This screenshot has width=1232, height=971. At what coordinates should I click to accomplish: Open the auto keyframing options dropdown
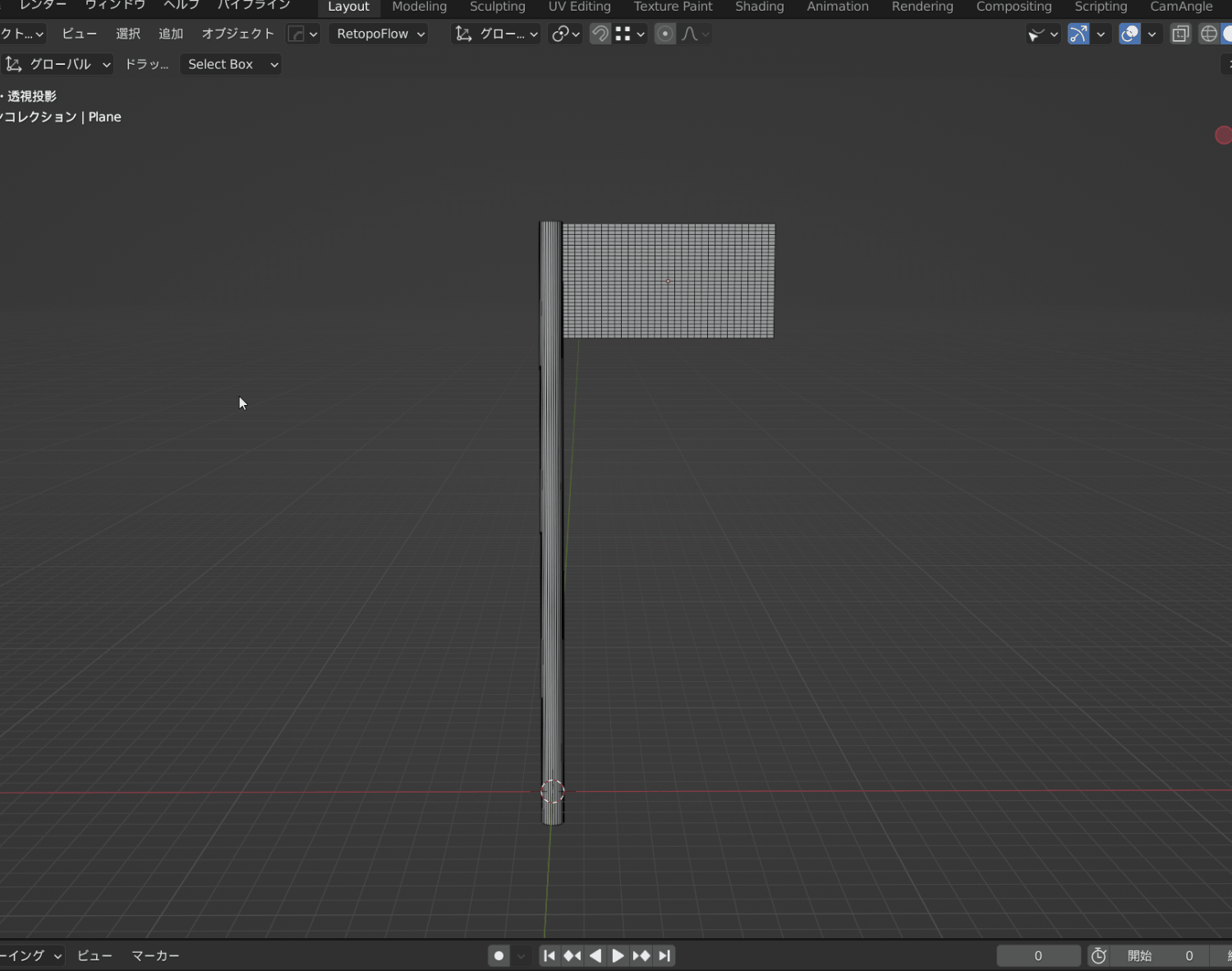[521, 955]
